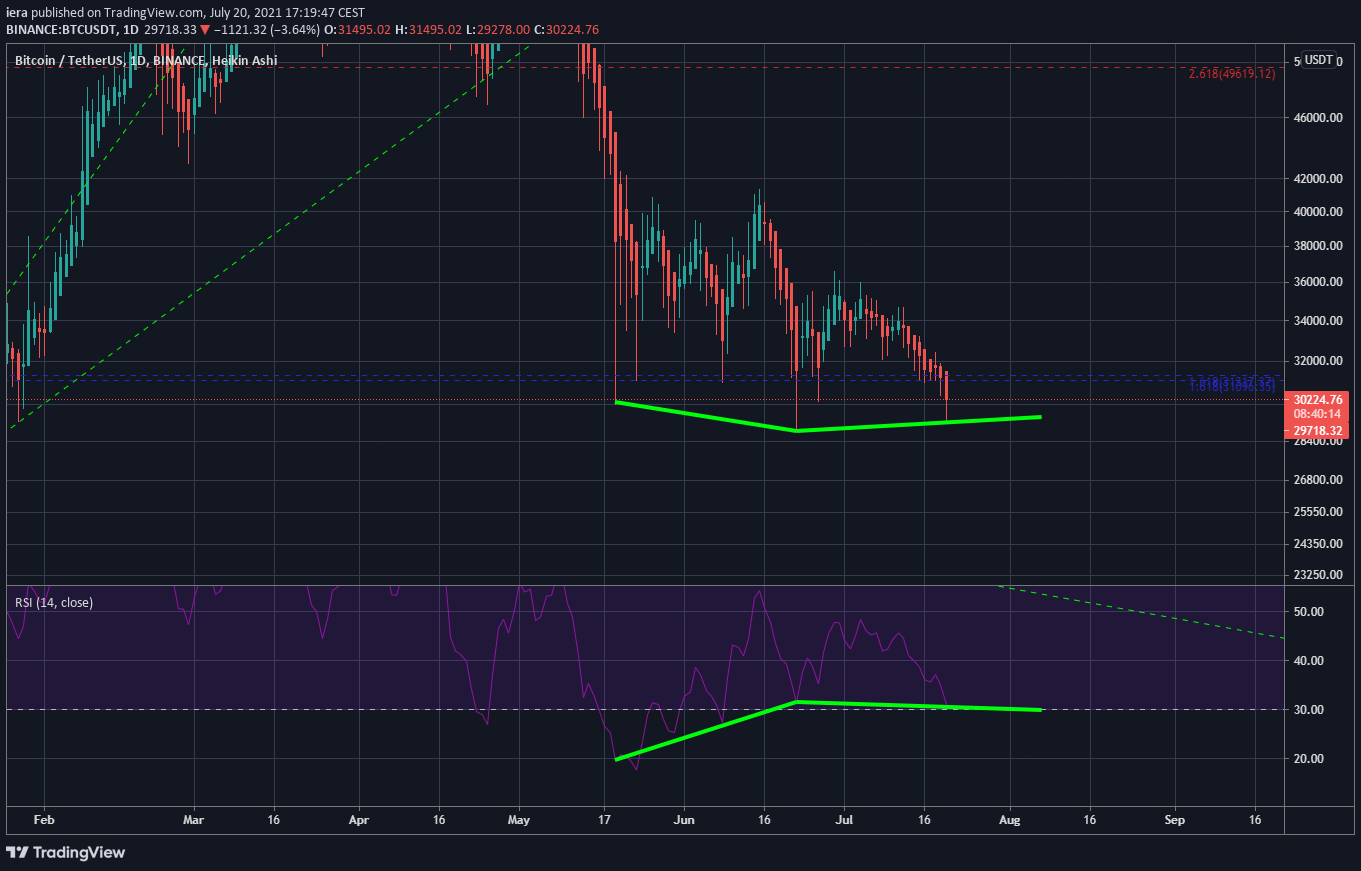Select the 'Bitcoin / TetherUS, 1D, BINANCE, Heikin Ashi' legend
1361x871 pixels.
click(146, 61)
